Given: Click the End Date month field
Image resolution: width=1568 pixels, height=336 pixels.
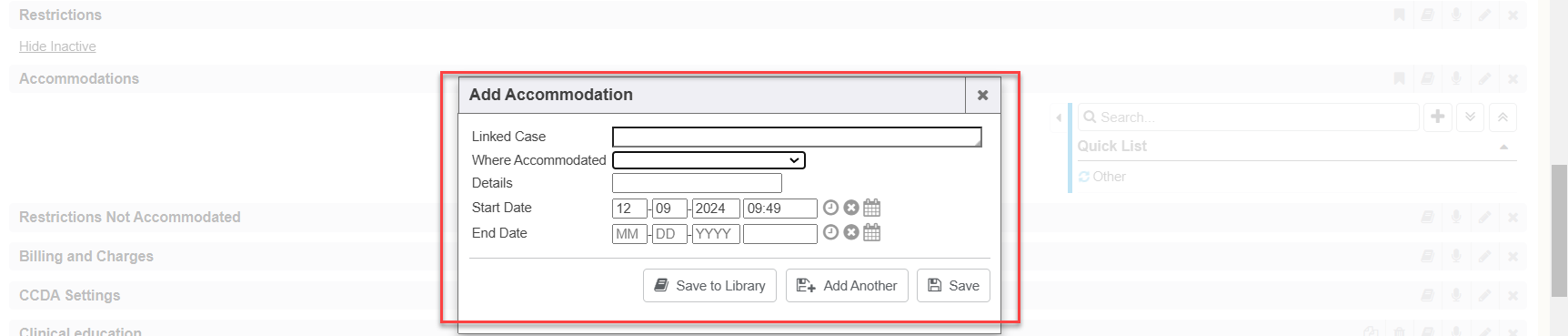Looking at the screenshot, I should tap(629, 234).
